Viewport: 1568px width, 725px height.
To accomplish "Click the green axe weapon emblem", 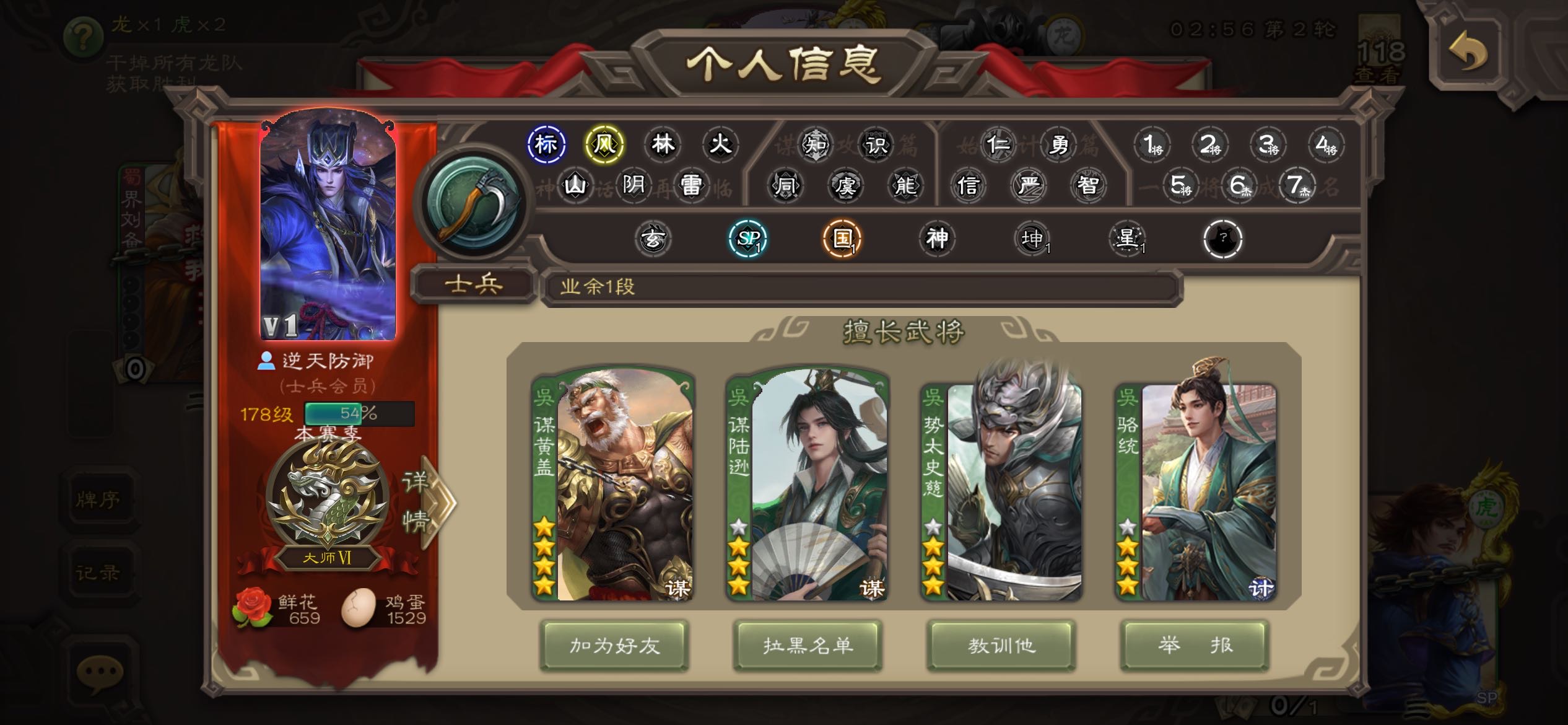I will coord(474,203).
